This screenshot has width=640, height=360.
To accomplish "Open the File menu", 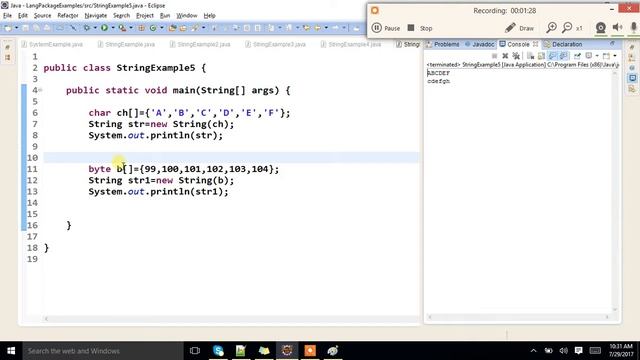I will point(7,16).
